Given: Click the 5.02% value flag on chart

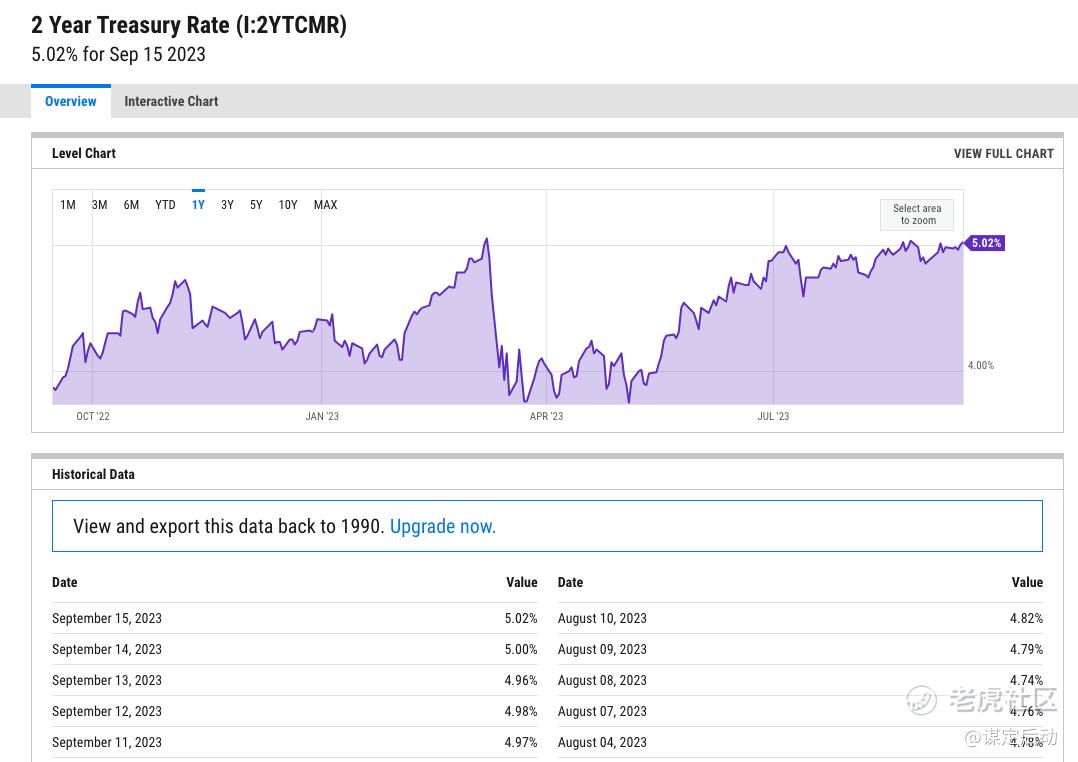Looking at the screenshot, I should 985,243.
